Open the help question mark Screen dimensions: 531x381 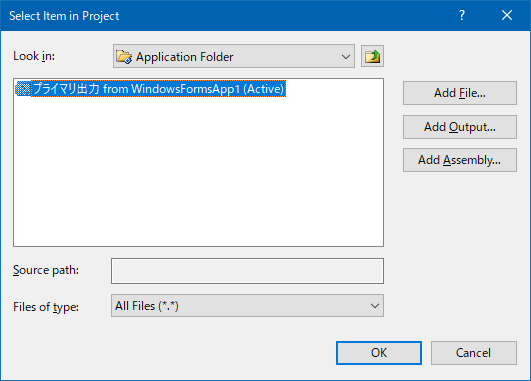(462, 15)
